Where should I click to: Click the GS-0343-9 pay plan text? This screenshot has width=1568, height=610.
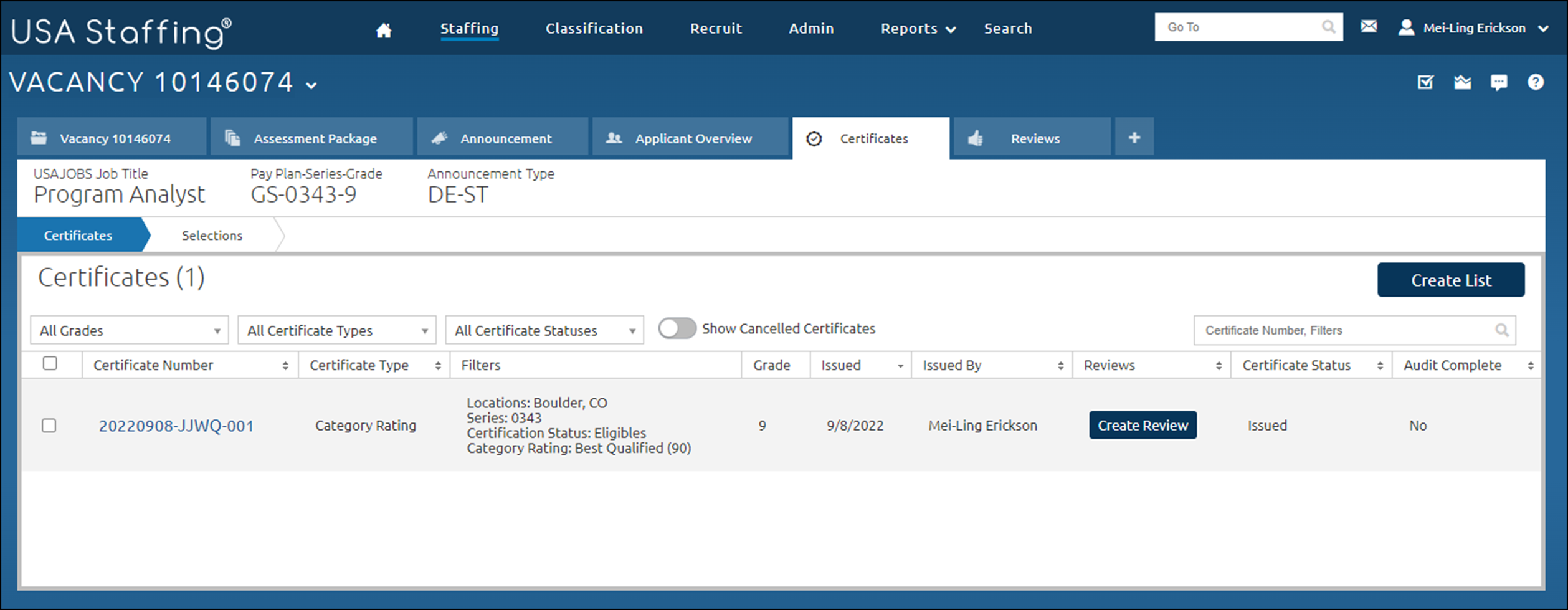point(303,194)
